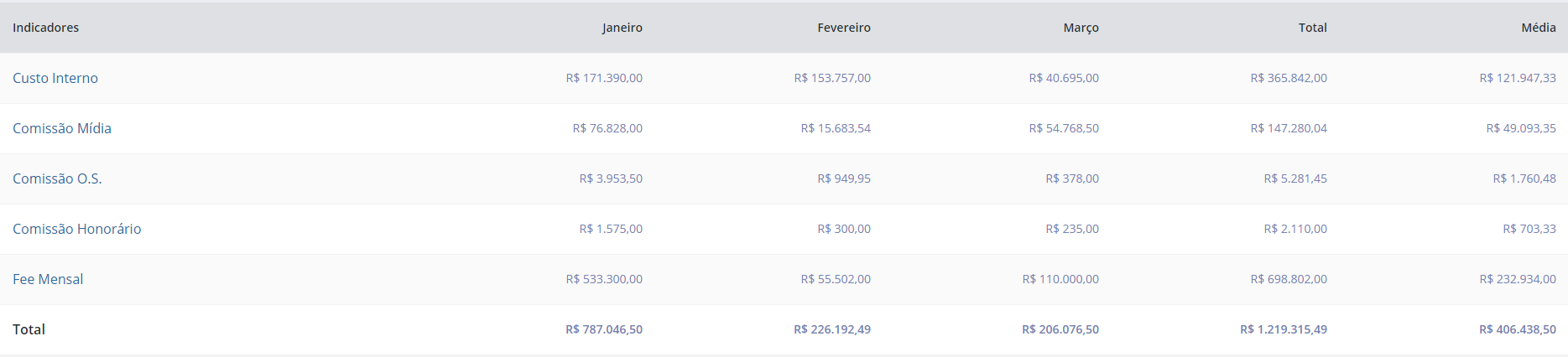Click the Média column header
Image resolution: width=1568 pixels, height=357 pixels.
pos(1539,28)
